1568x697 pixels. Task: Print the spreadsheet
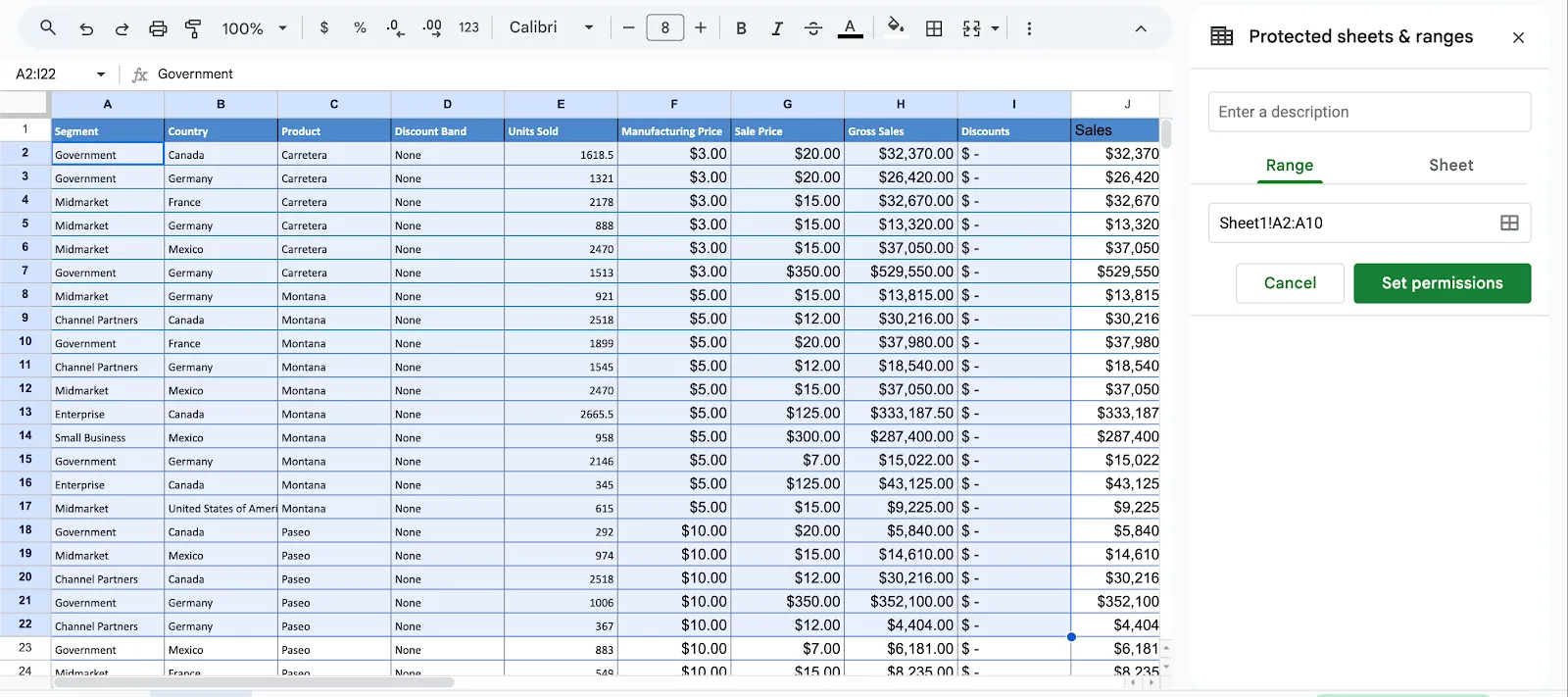(158, 28)
